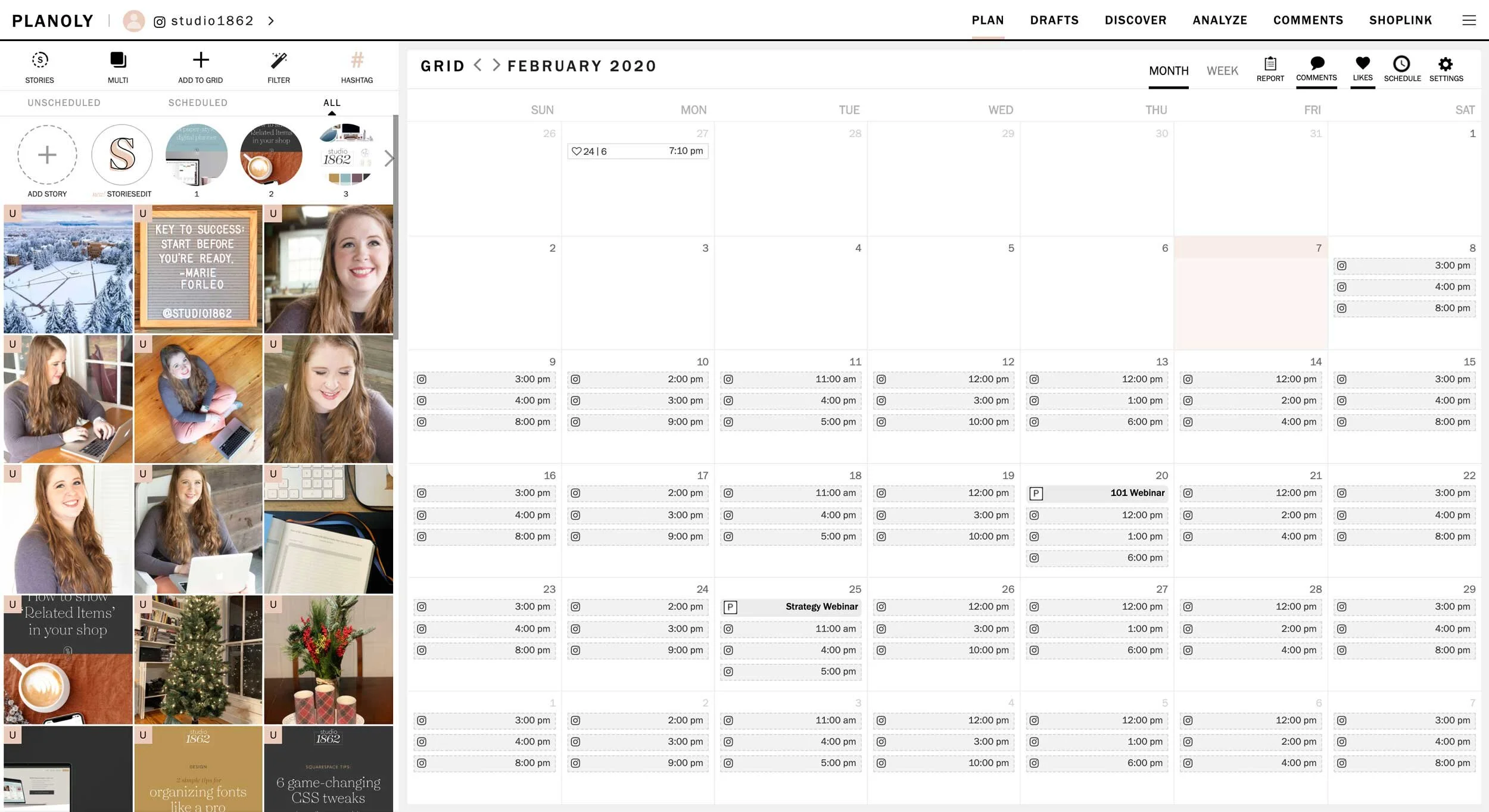The width and height of the screenshot is (1489, 812).
Task: Expand the studio1862 account switcher arrow
Action: 271,21
